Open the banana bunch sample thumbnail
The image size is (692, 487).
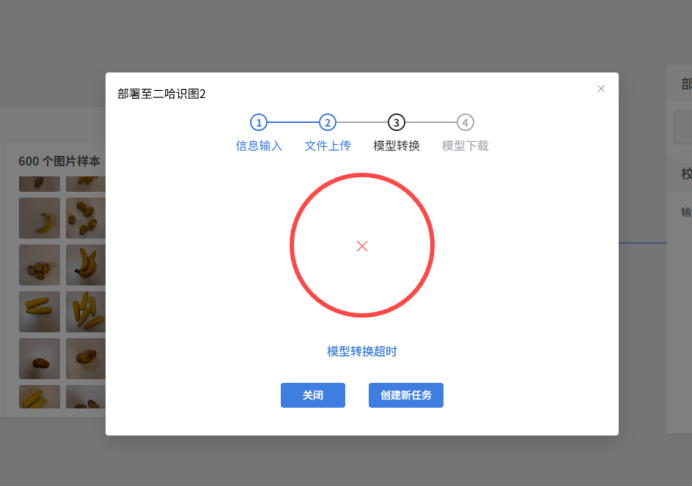point(86,265)
